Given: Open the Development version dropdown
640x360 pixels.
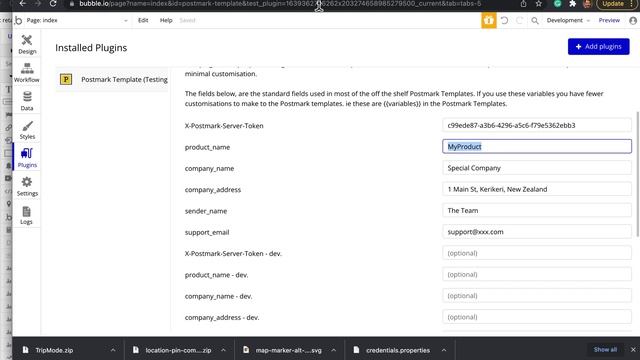Looking at the screenshot, I should click(568, 20).
